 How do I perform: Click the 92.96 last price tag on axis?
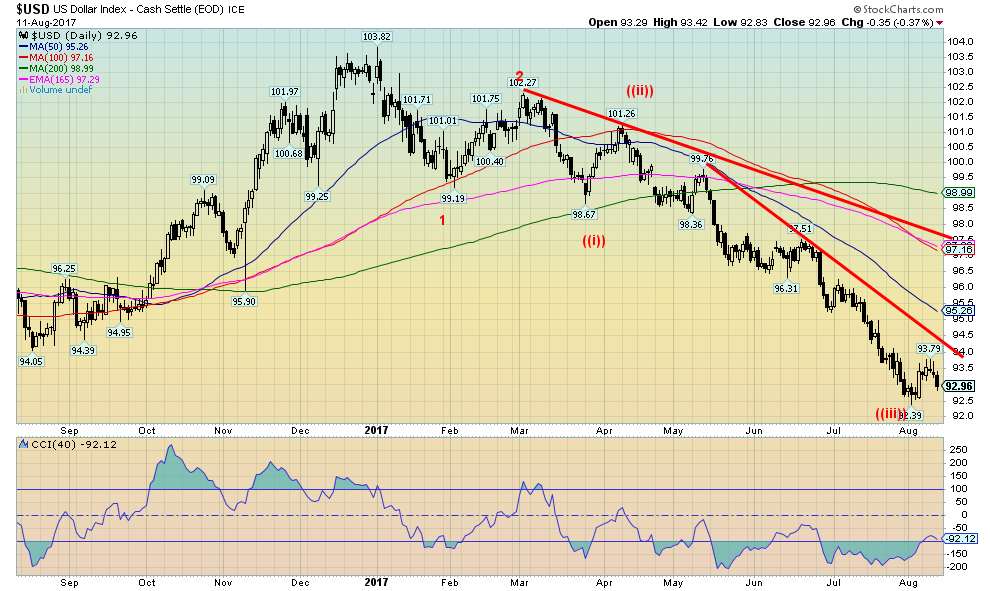(958, 386)
